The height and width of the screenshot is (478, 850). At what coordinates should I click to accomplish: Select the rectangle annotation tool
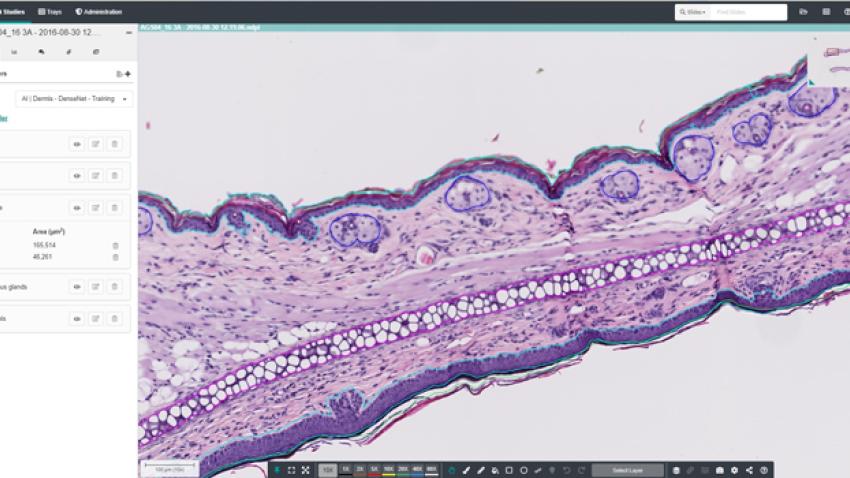[509, 470]
